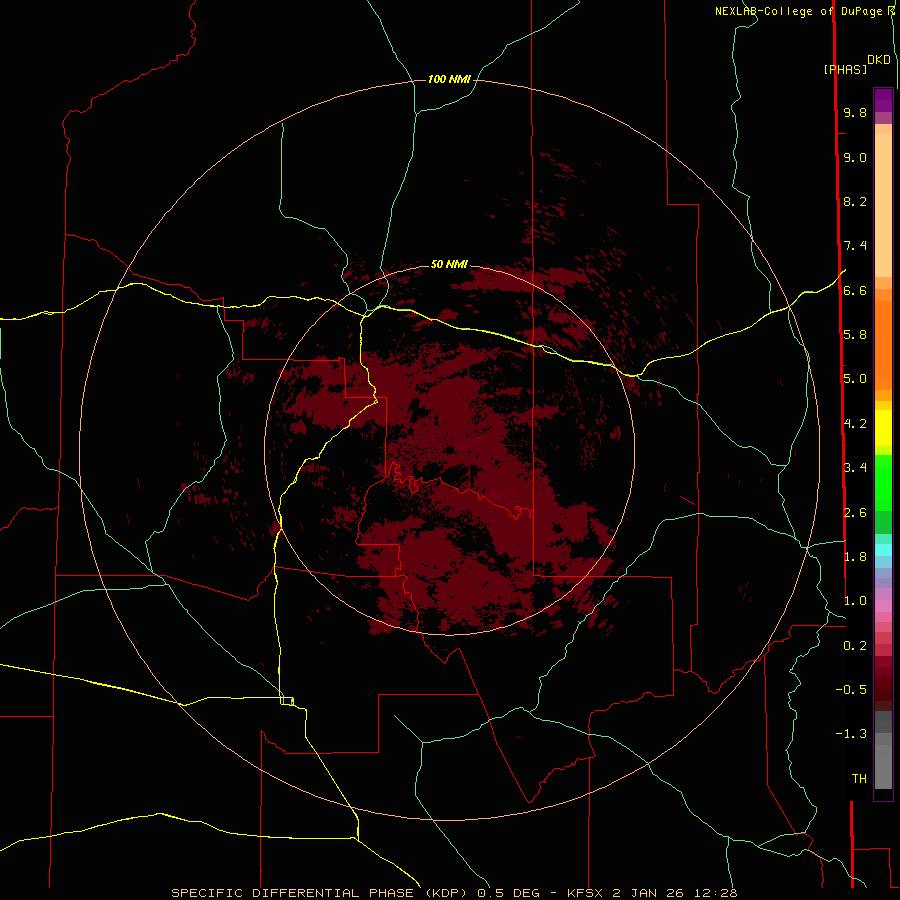Click the bright green color bar segment
900x900 pixels.
click(883, 483)
